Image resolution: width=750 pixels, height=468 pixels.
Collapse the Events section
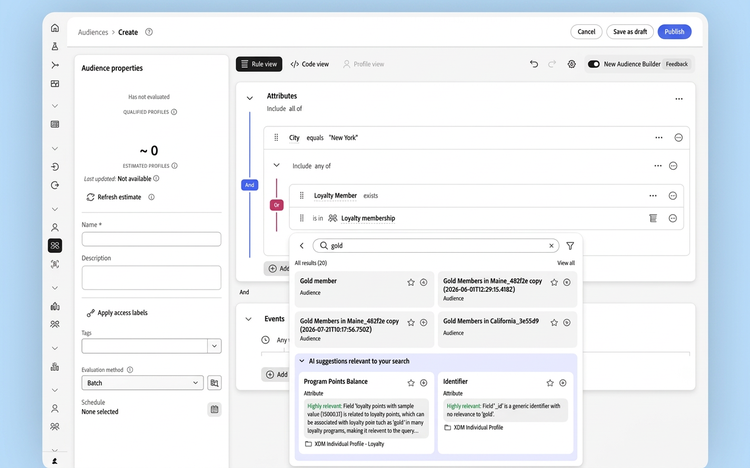click(x=249, y=319)
